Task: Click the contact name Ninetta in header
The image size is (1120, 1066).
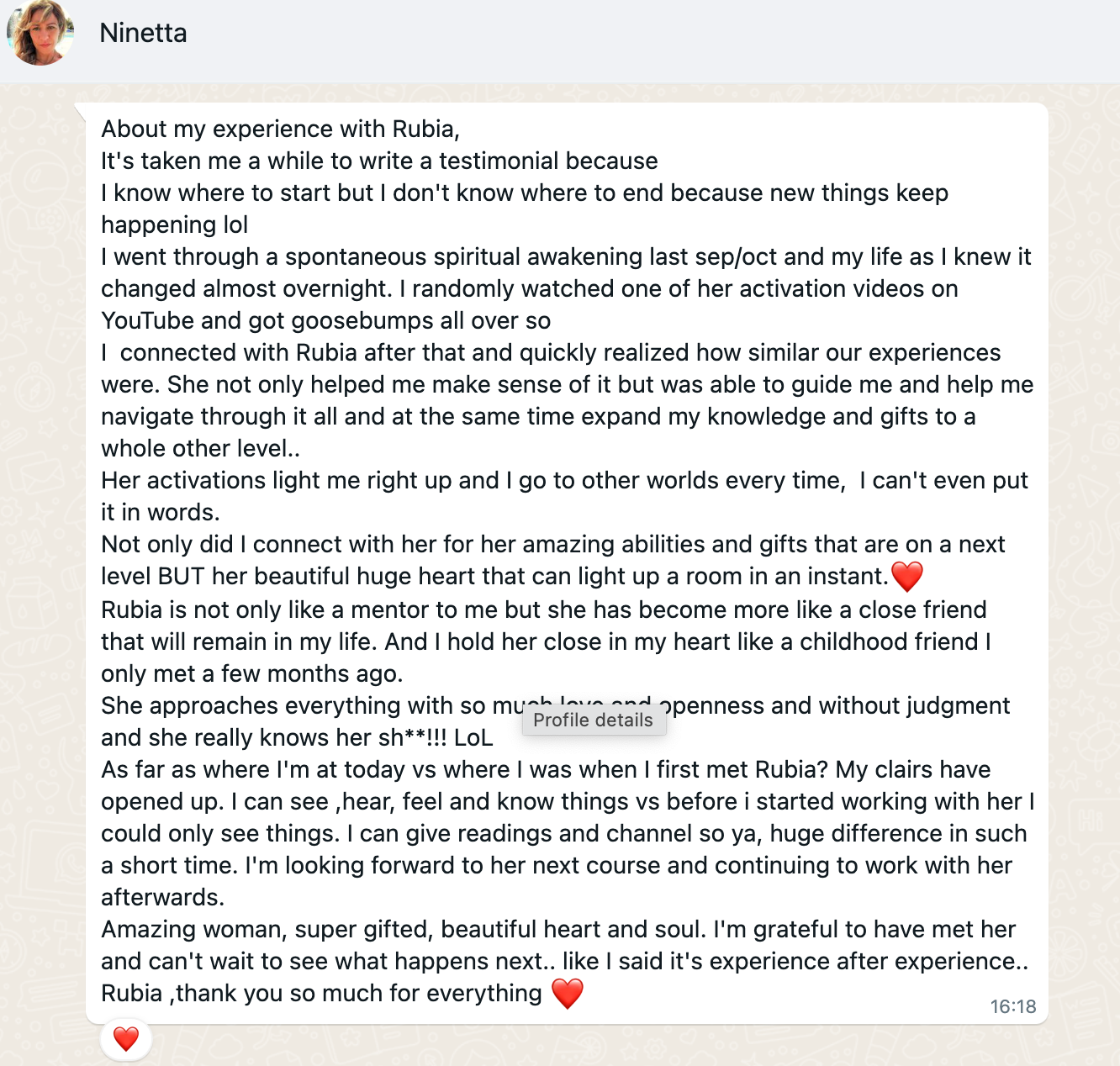Action: click(143, 33)
